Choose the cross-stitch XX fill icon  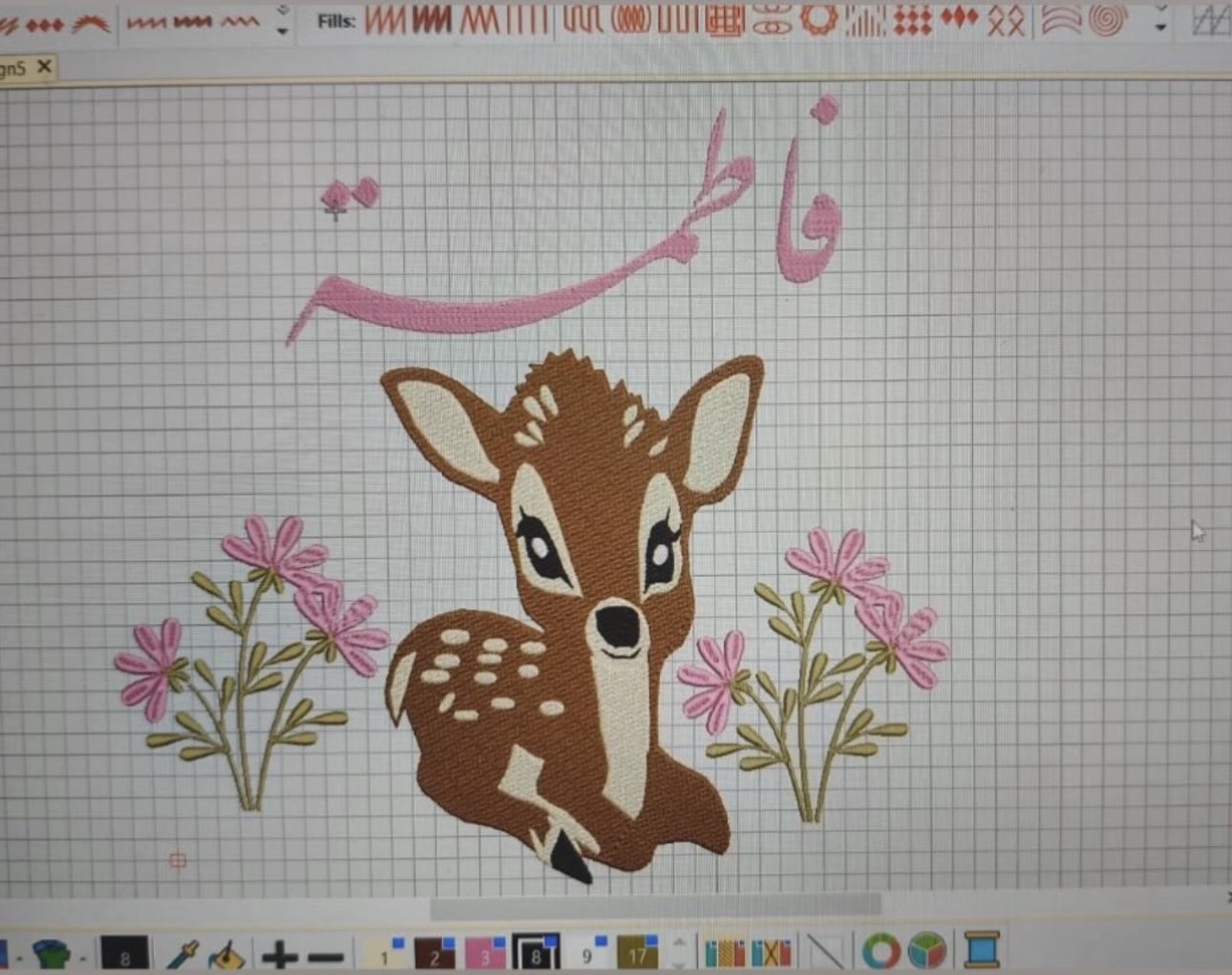[x=1006, y=20]
